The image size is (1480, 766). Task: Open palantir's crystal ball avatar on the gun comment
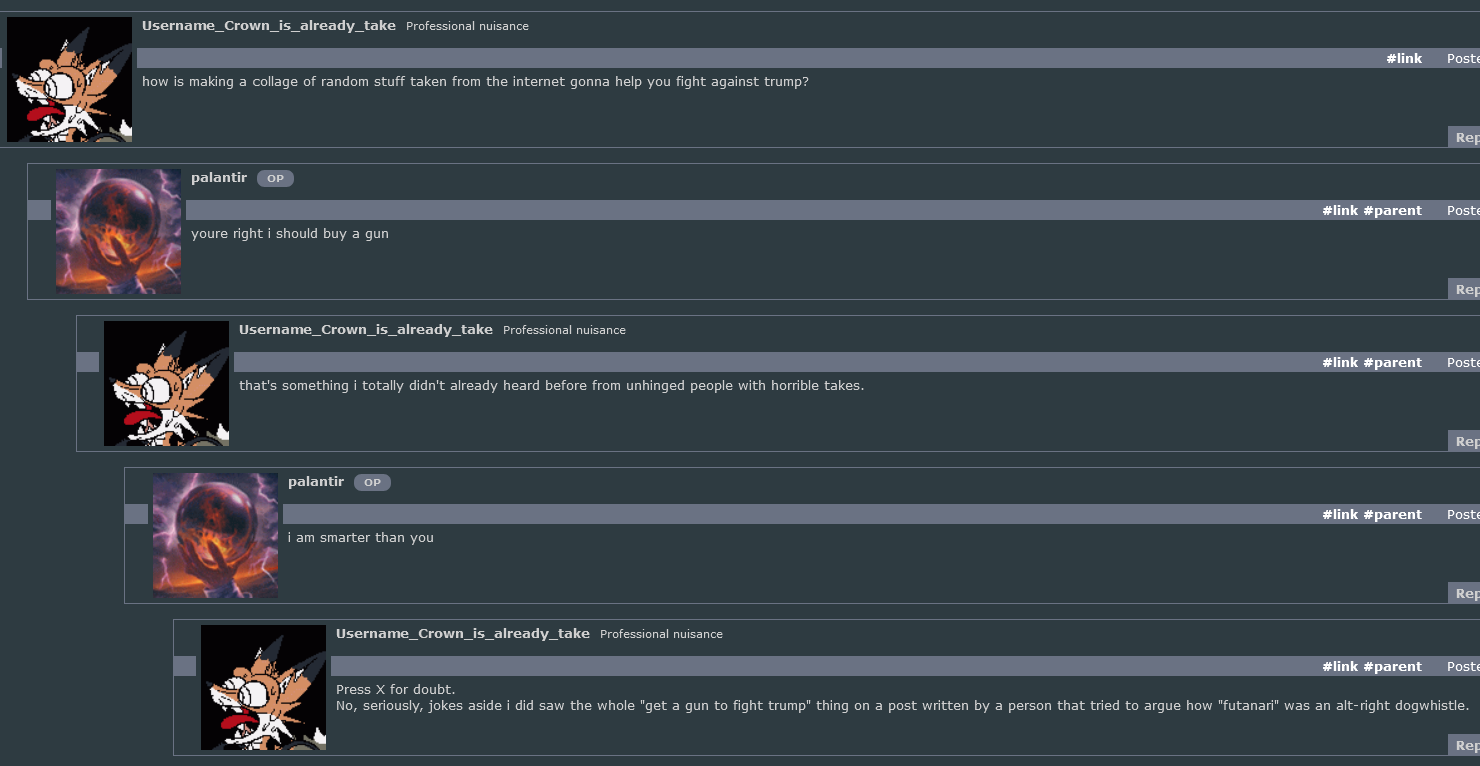coord(118,231)
